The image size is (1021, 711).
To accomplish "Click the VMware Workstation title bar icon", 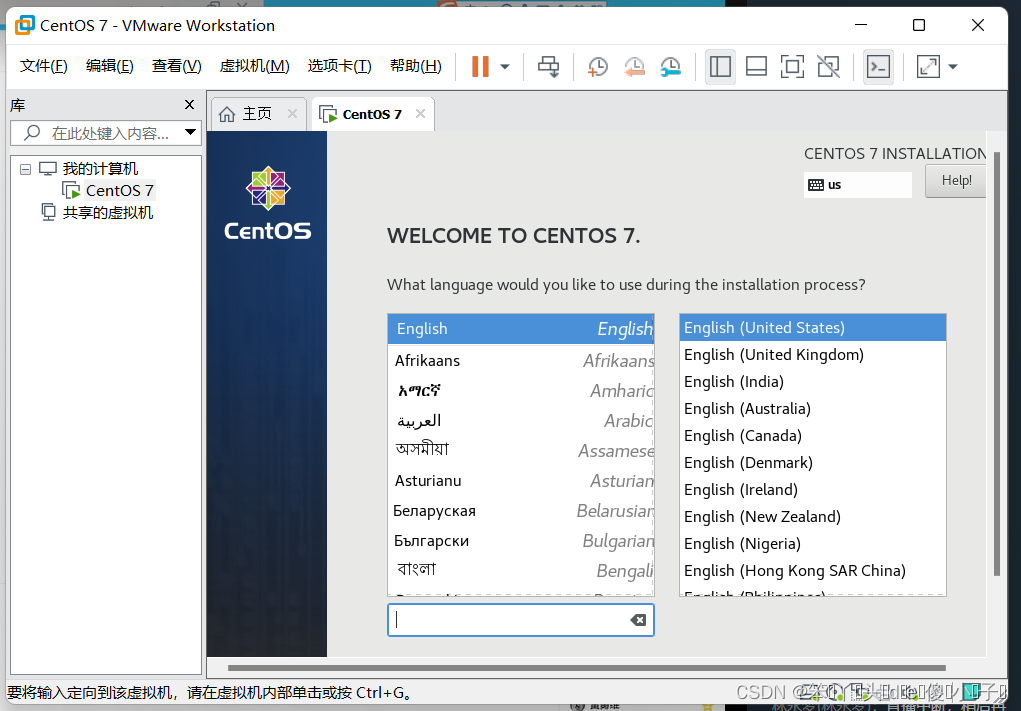I will point(25,25).
